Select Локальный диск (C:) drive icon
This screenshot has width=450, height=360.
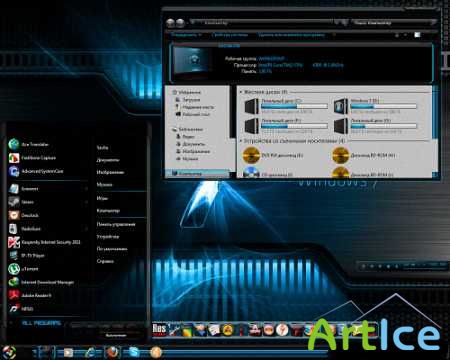[251, 107]
